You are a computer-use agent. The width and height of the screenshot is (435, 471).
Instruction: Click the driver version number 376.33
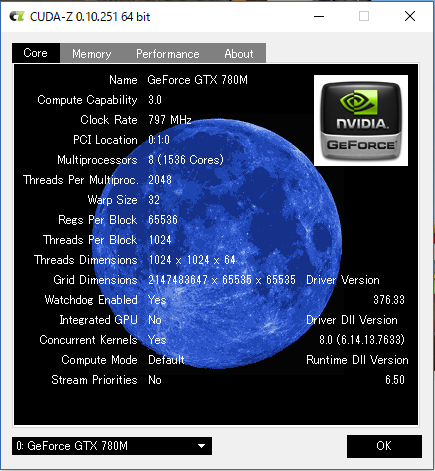coord(389,300)
